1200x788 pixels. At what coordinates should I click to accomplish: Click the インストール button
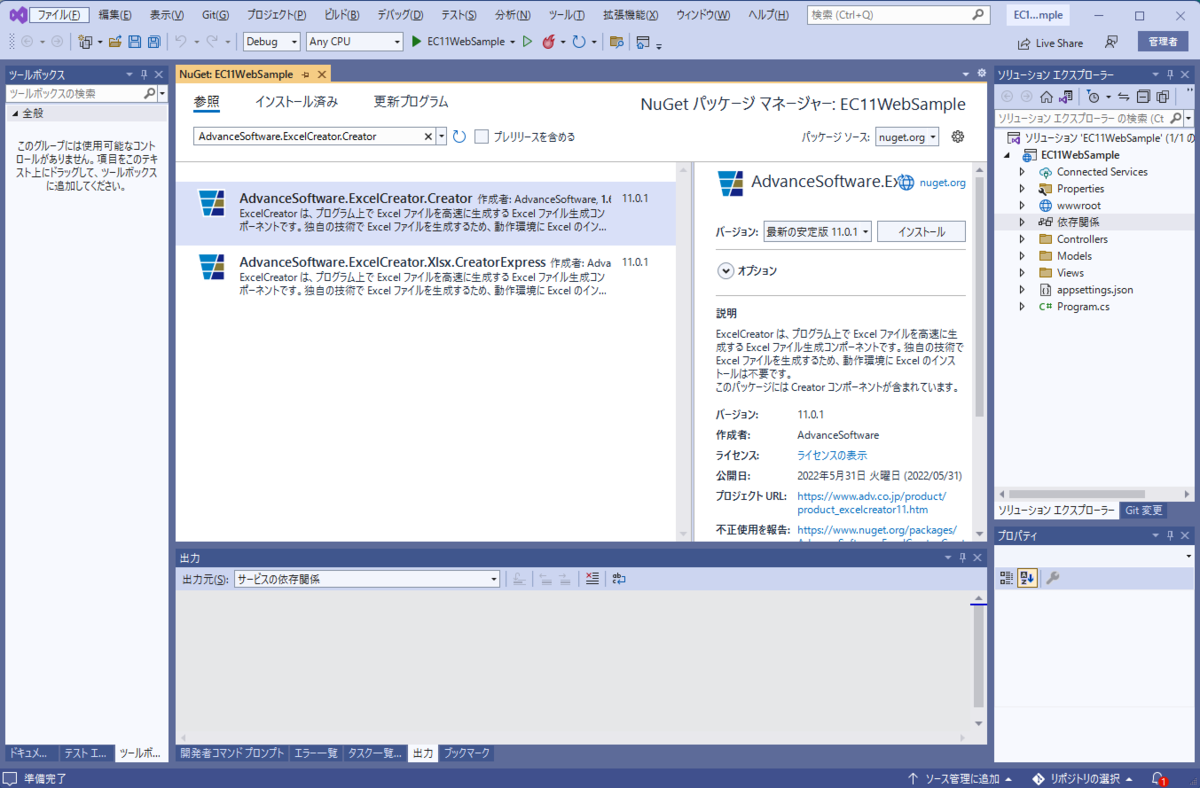pyautogui.click(x=921, y=231)
